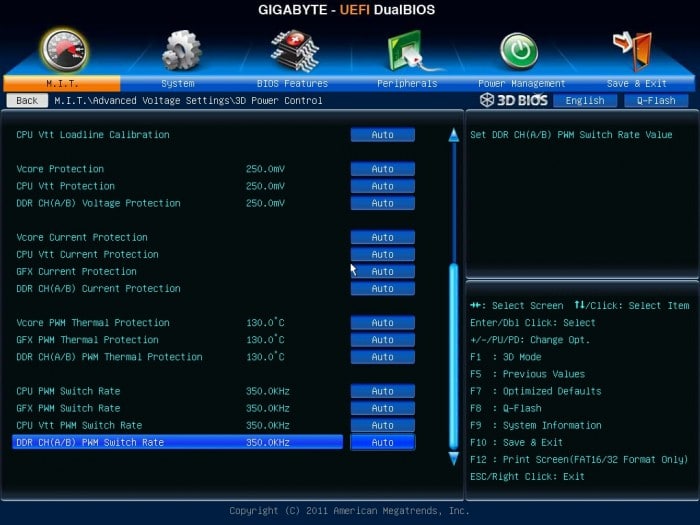Open Auto option for GFX Current Protection
The image size is (700, 525).
pos(383,271)
